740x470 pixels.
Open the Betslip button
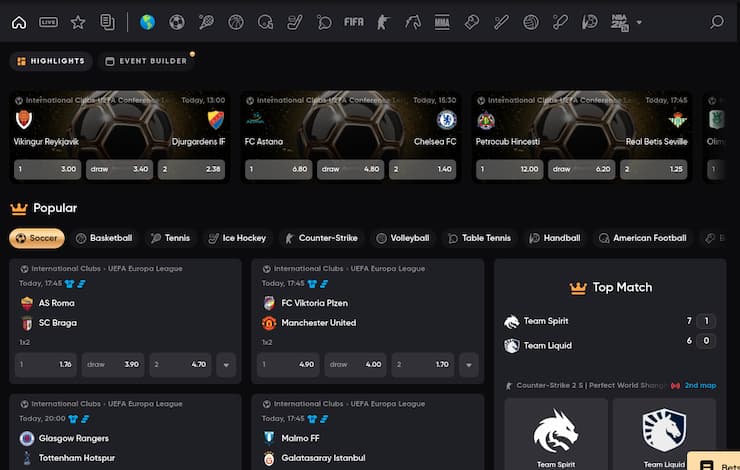(x=714, y=461)
